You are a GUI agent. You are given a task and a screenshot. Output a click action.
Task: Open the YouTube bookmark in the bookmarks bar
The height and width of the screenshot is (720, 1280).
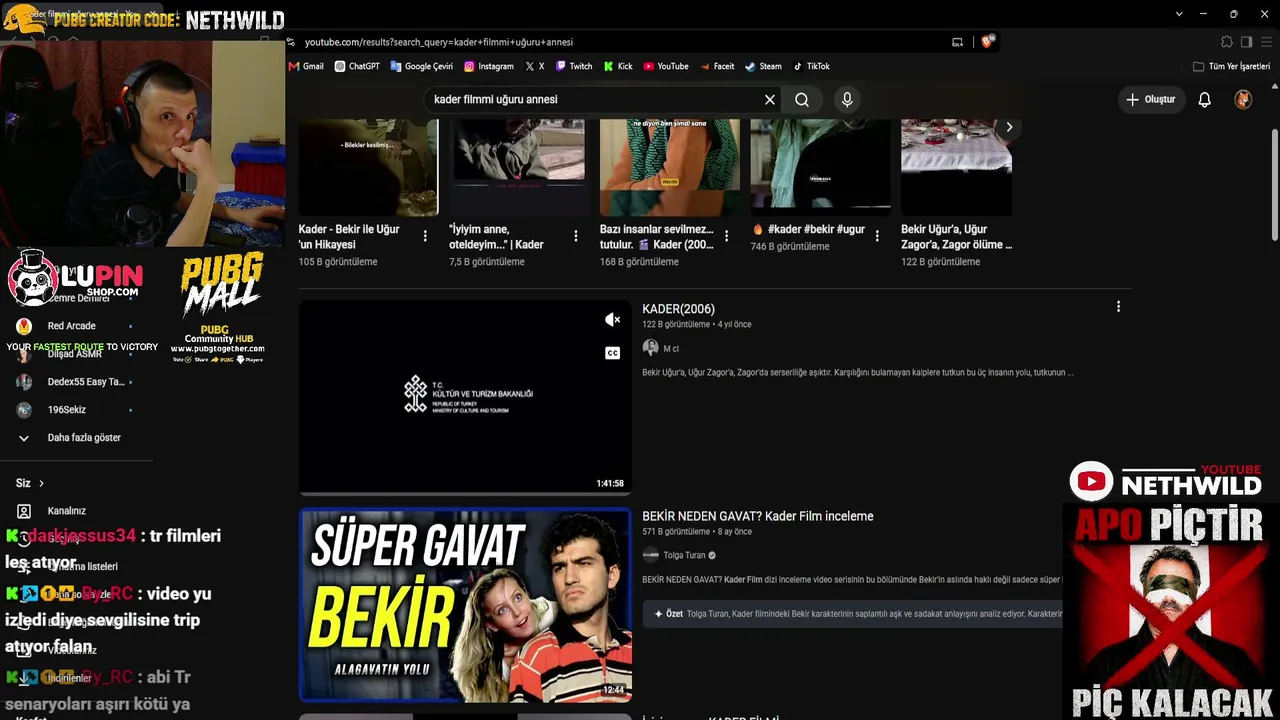666,66
